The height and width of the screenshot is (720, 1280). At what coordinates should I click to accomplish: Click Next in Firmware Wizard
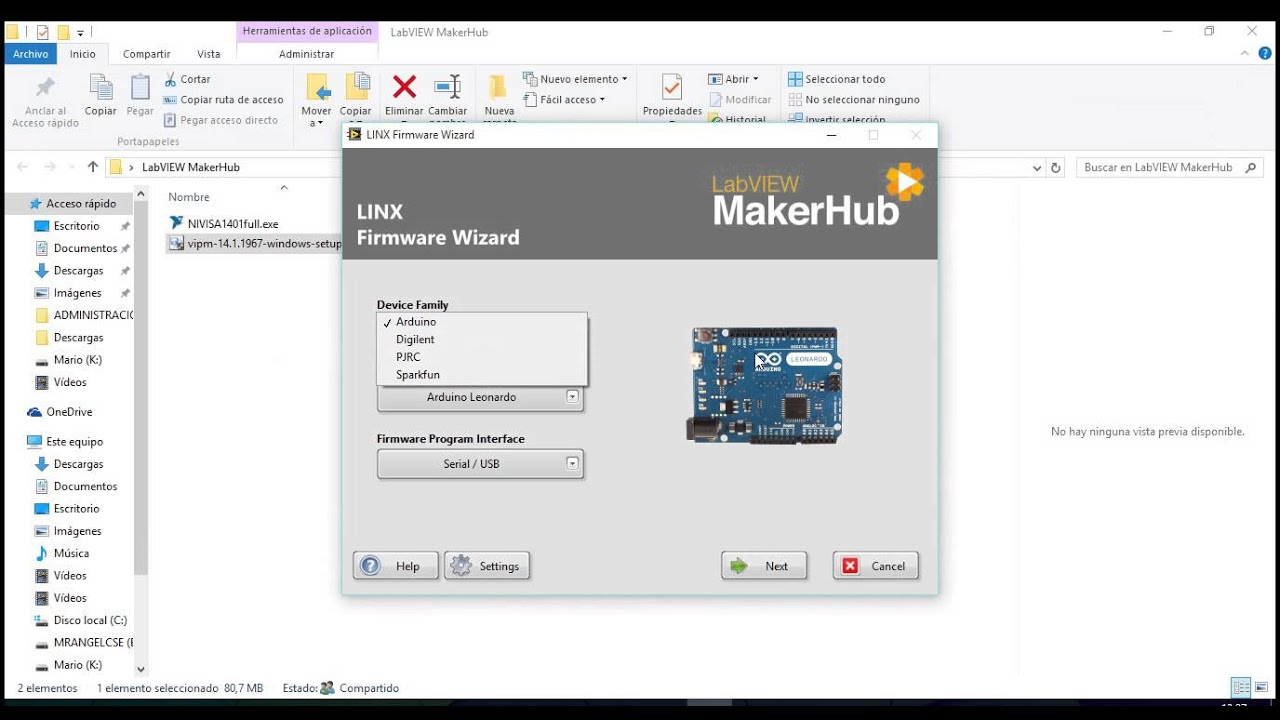[764, 566]
